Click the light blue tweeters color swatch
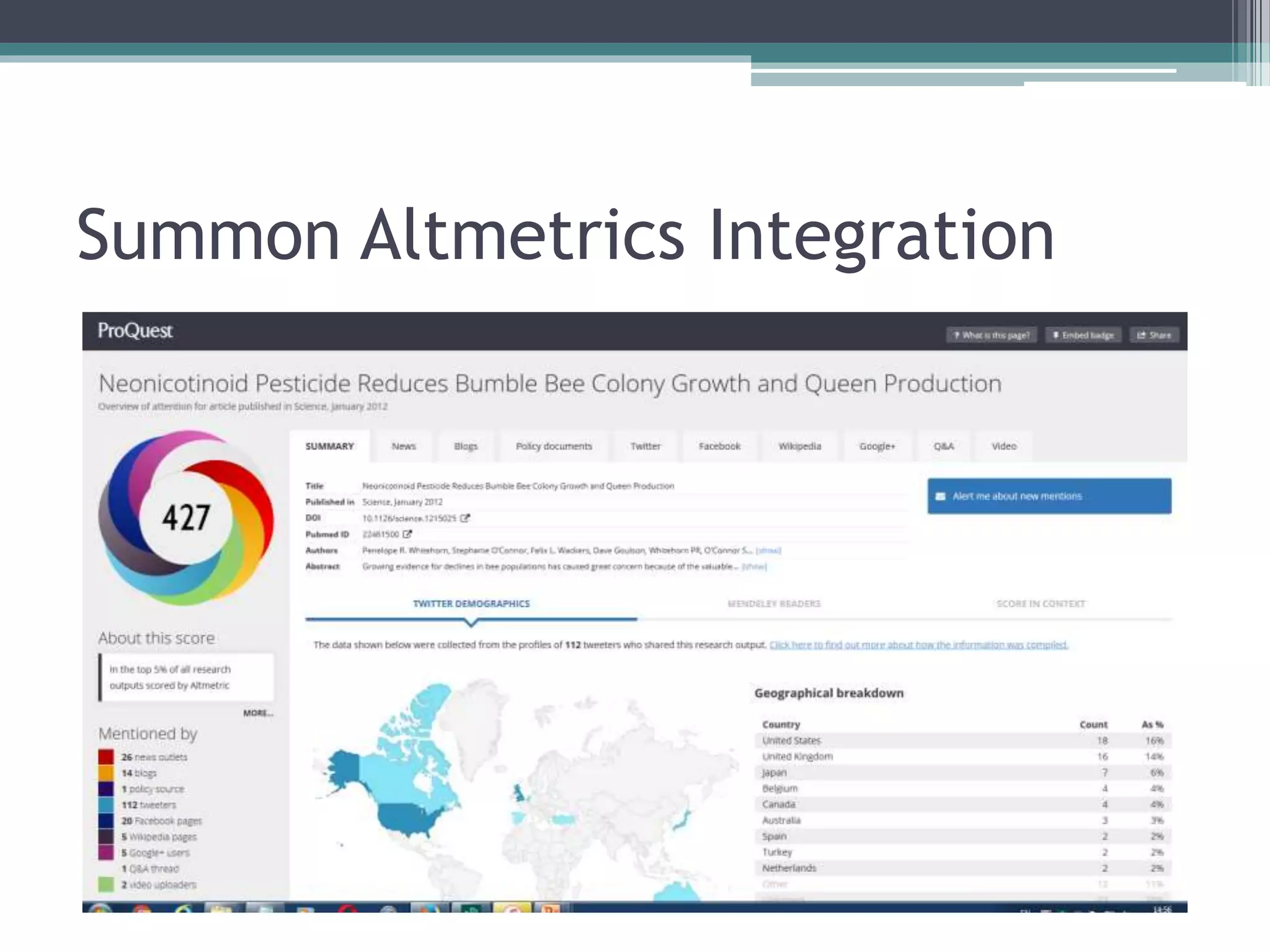This screenshot has height=952, width=1270. coord(106,805)
